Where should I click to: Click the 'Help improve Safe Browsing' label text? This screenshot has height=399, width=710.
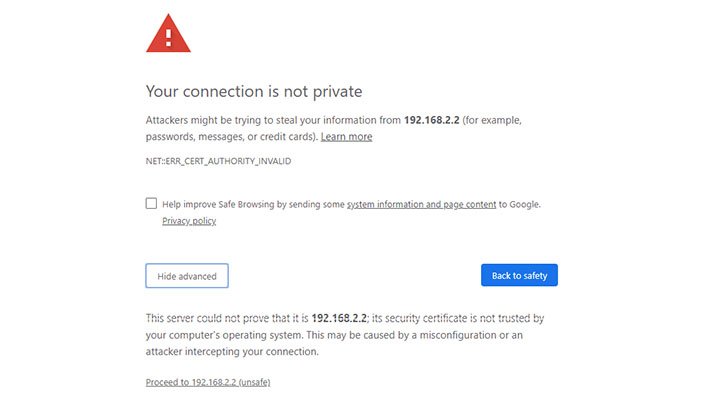tap(218, 204)
